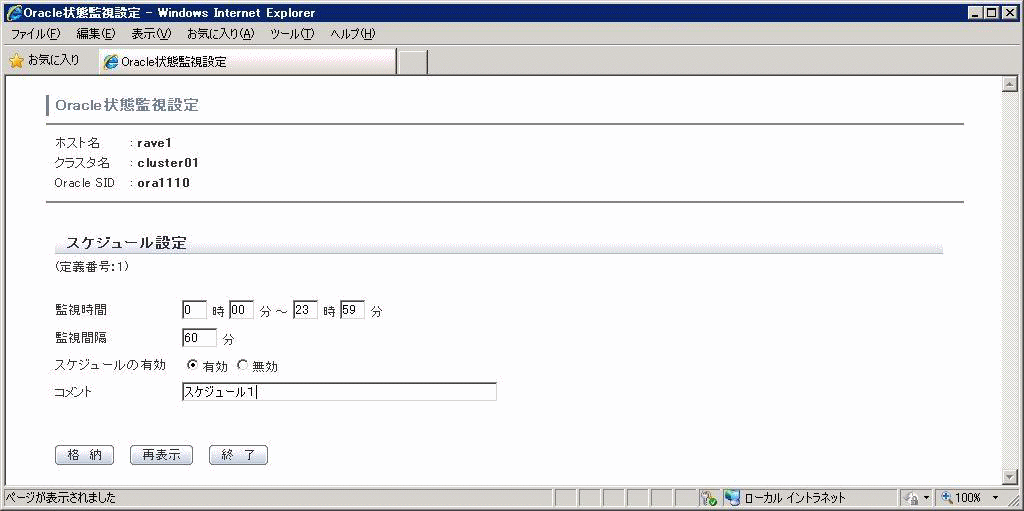
Task: Select the 無効 radio button
Action: (x=242, y=365)
